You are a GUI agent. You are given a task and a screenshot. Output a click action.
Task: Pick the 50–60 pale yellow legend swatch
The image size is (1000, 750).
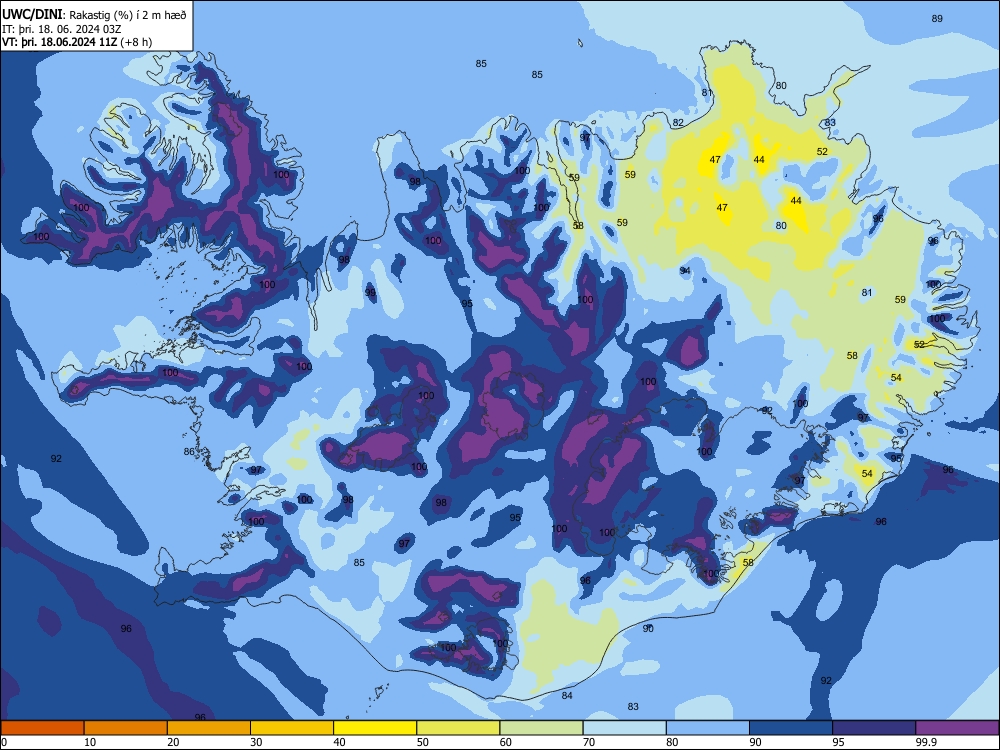459,728
